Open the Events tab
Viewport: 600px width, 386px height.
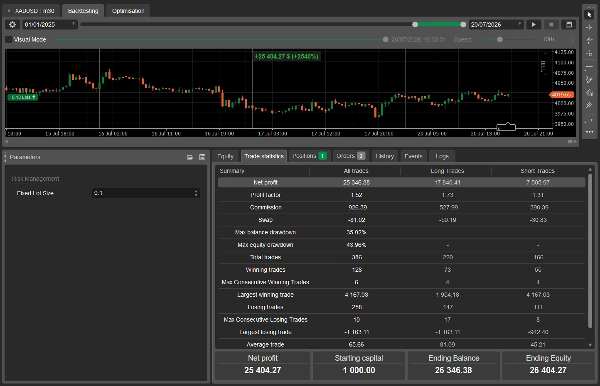tap(413, 156)
